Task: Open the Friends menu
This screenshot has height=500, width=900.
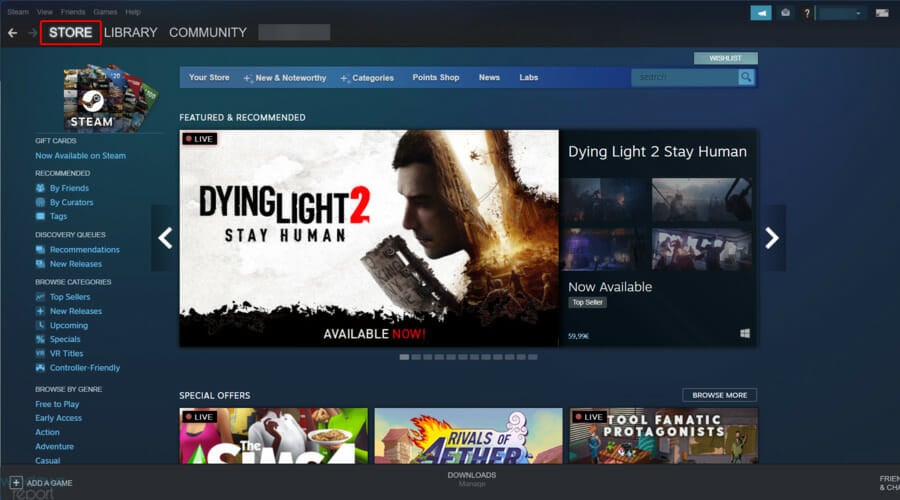Action: point(73,11)
